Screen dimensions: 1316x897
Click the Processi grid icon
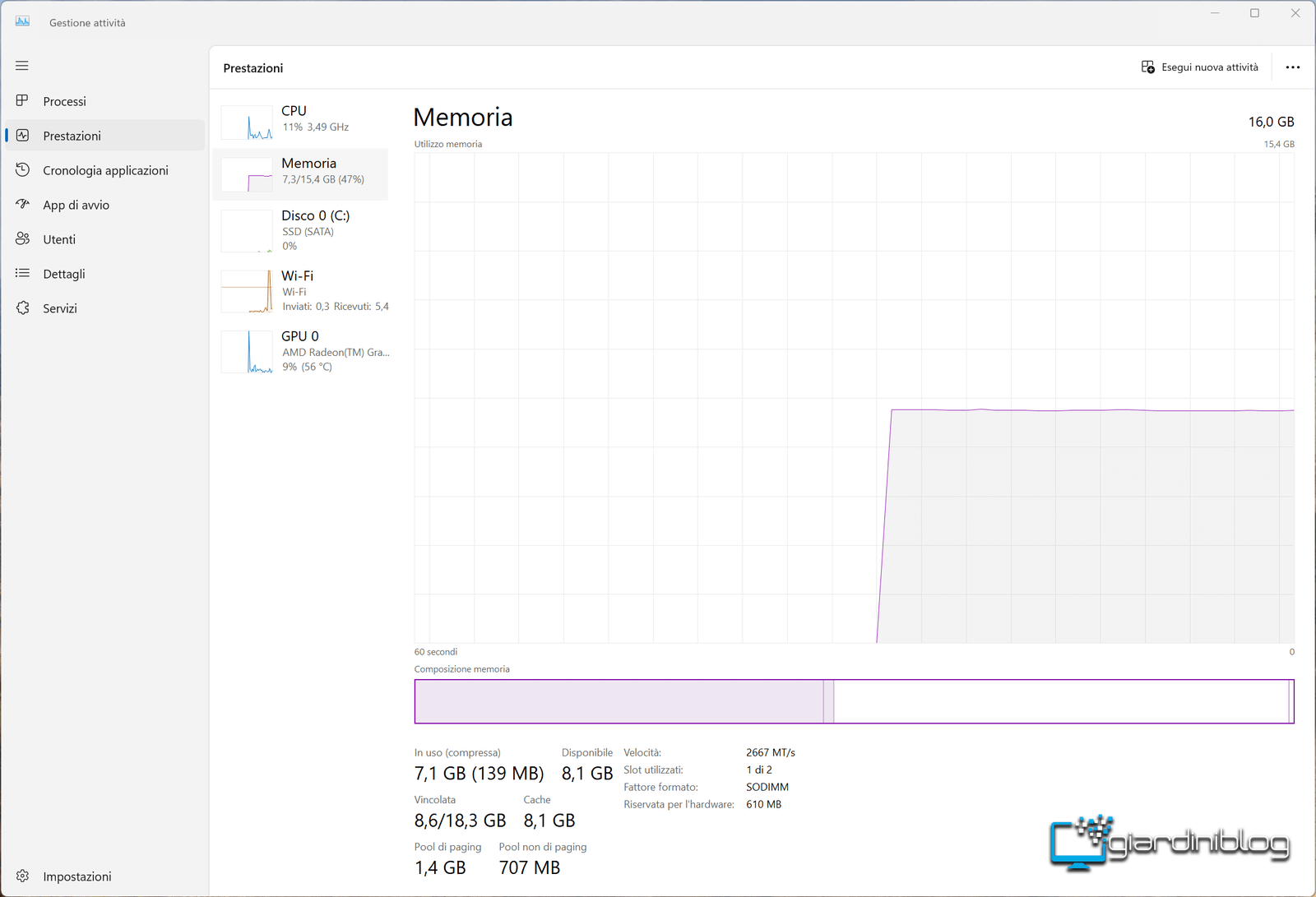pyautogui.click(x=22, y=100)
